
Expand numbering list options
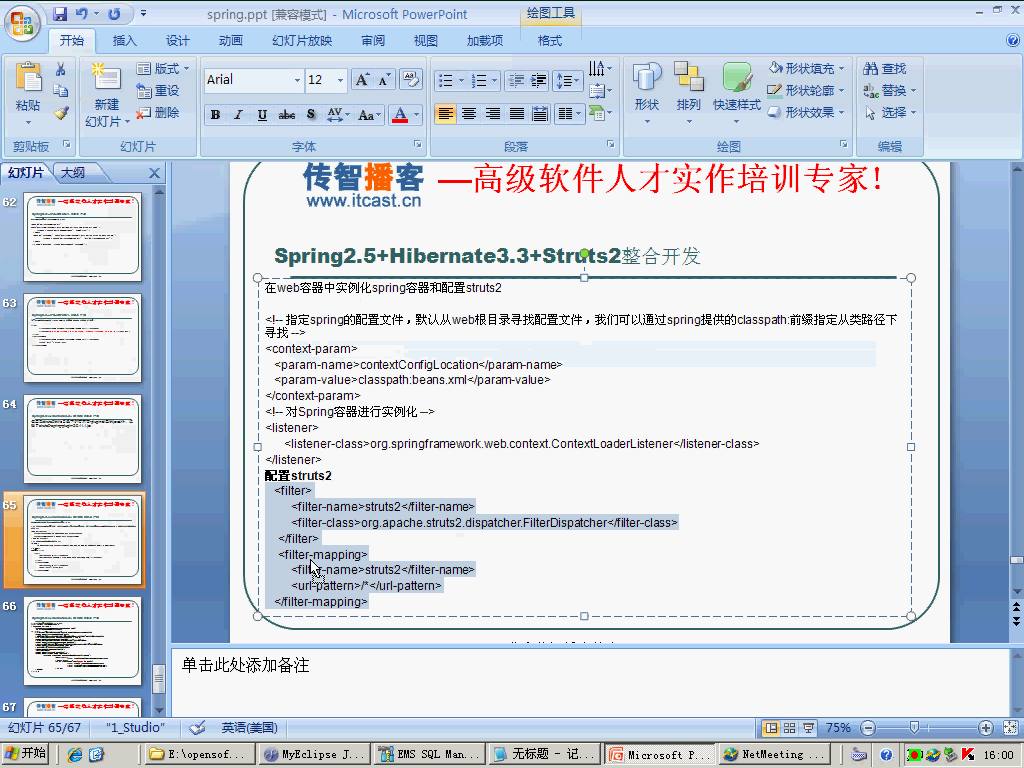click(x=494, y=80)
